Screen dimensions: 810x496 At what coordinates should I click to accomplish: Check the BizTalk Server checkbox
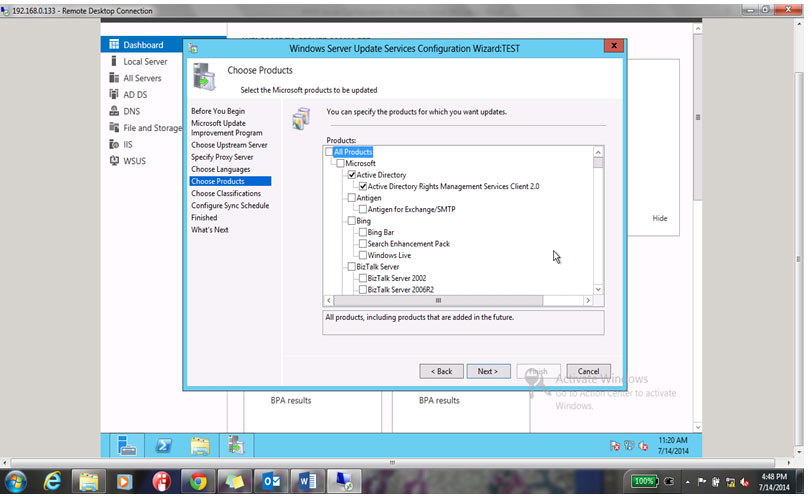point(352,267)
